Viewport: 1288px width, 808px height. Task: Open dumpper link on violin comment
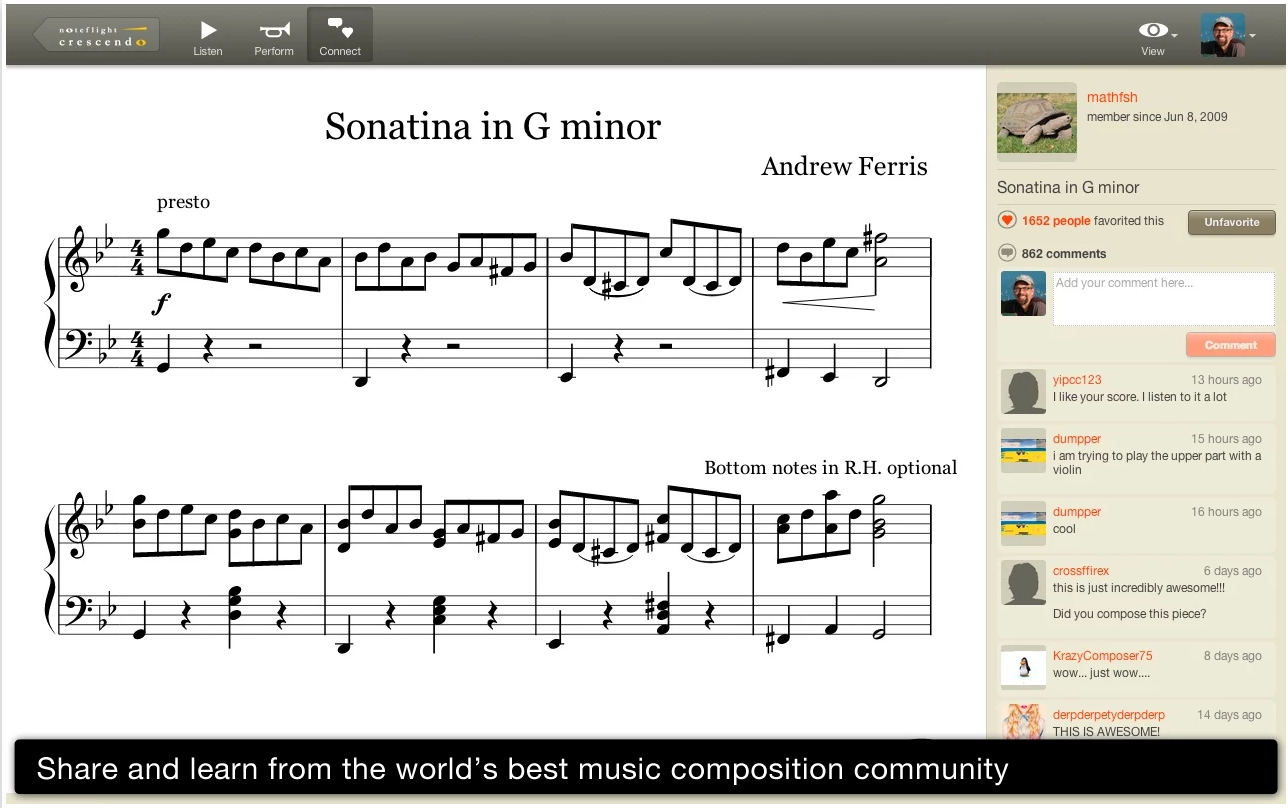point(1077,439)
